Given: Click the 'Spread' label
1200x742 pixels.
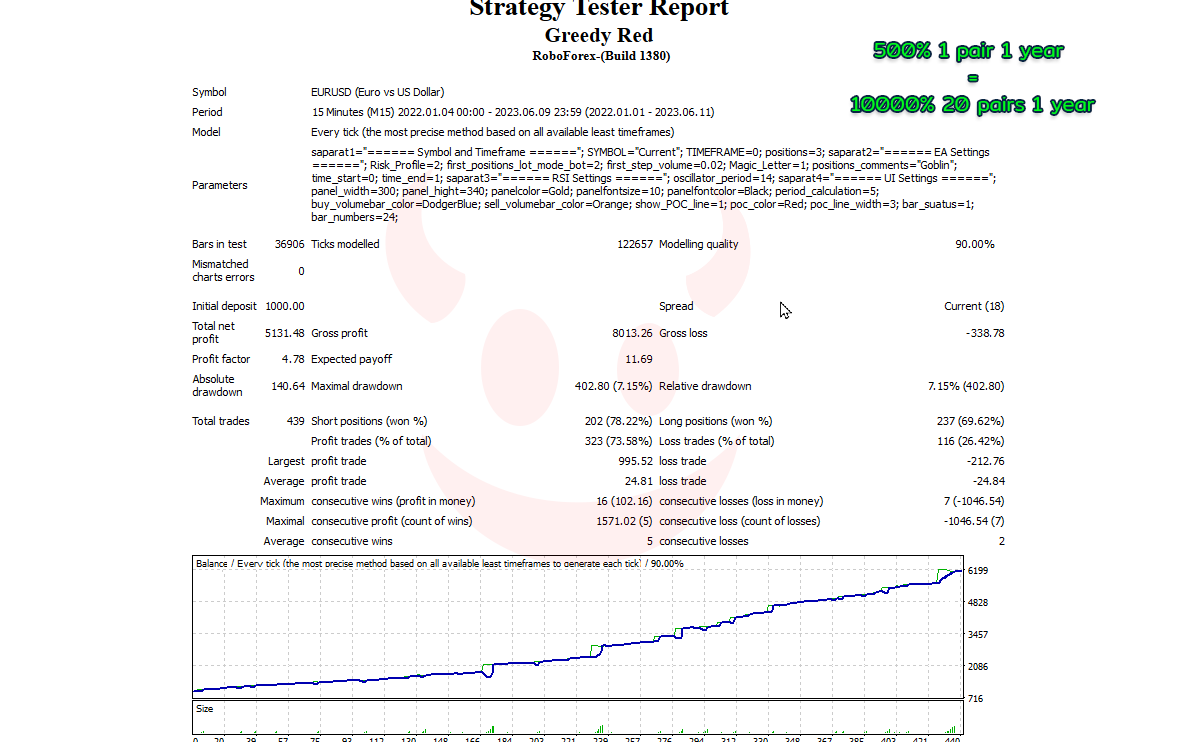Looking at the screenshot, I should pyautogui.click(x=676, y=306).
